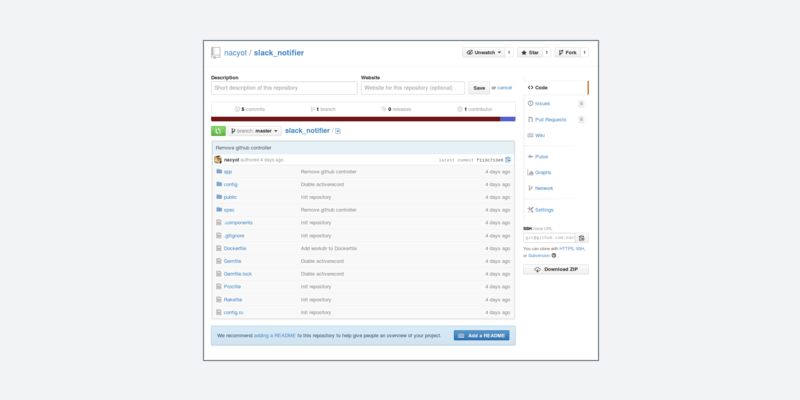Fork the slack_notifier repository
Image resolution: width=800 pixels, height=400 pixels.
(x=567, y=52)
